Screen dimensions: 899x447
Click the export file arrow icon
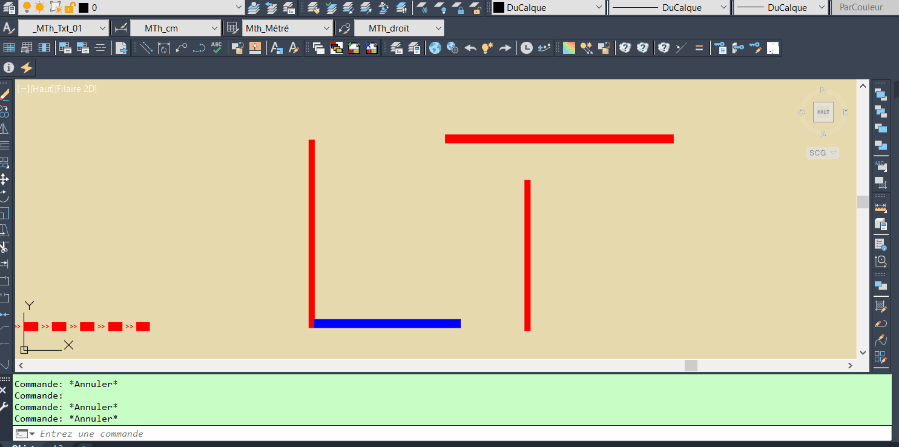(121, 48)
